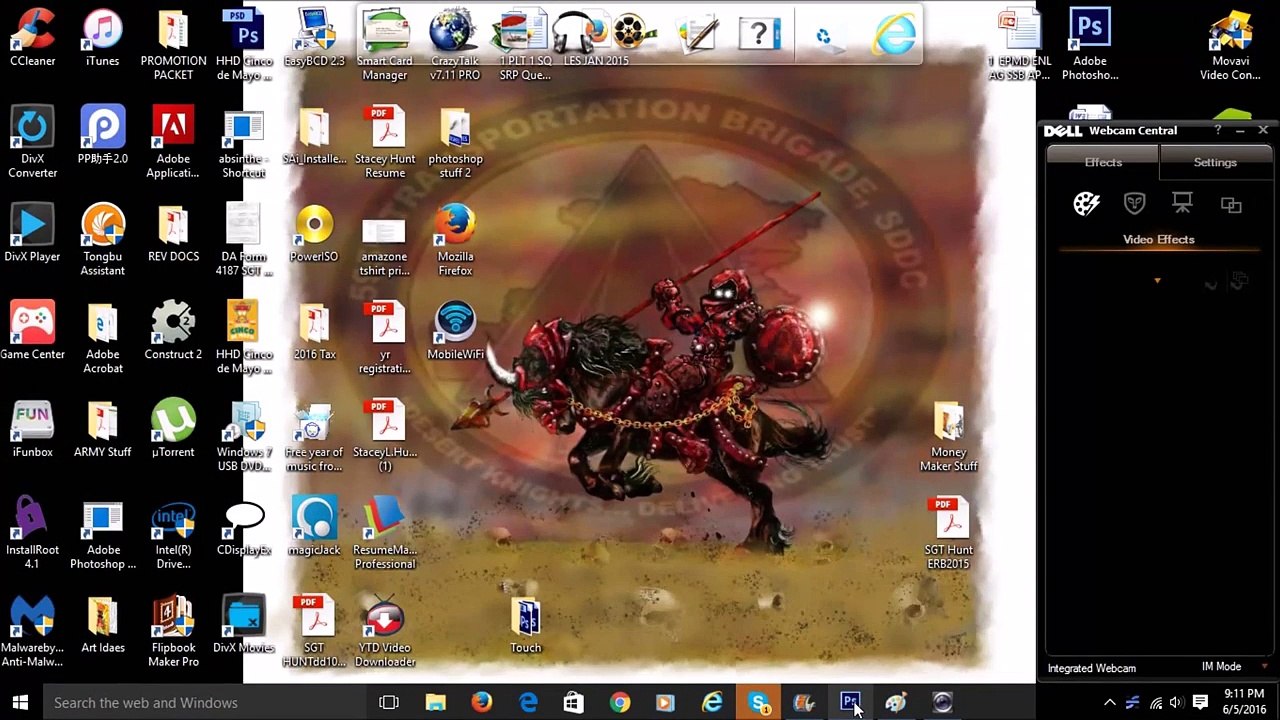Show hidden system tray icons
Viewport: 1280px width, 720px height.
coord(1109,702)
